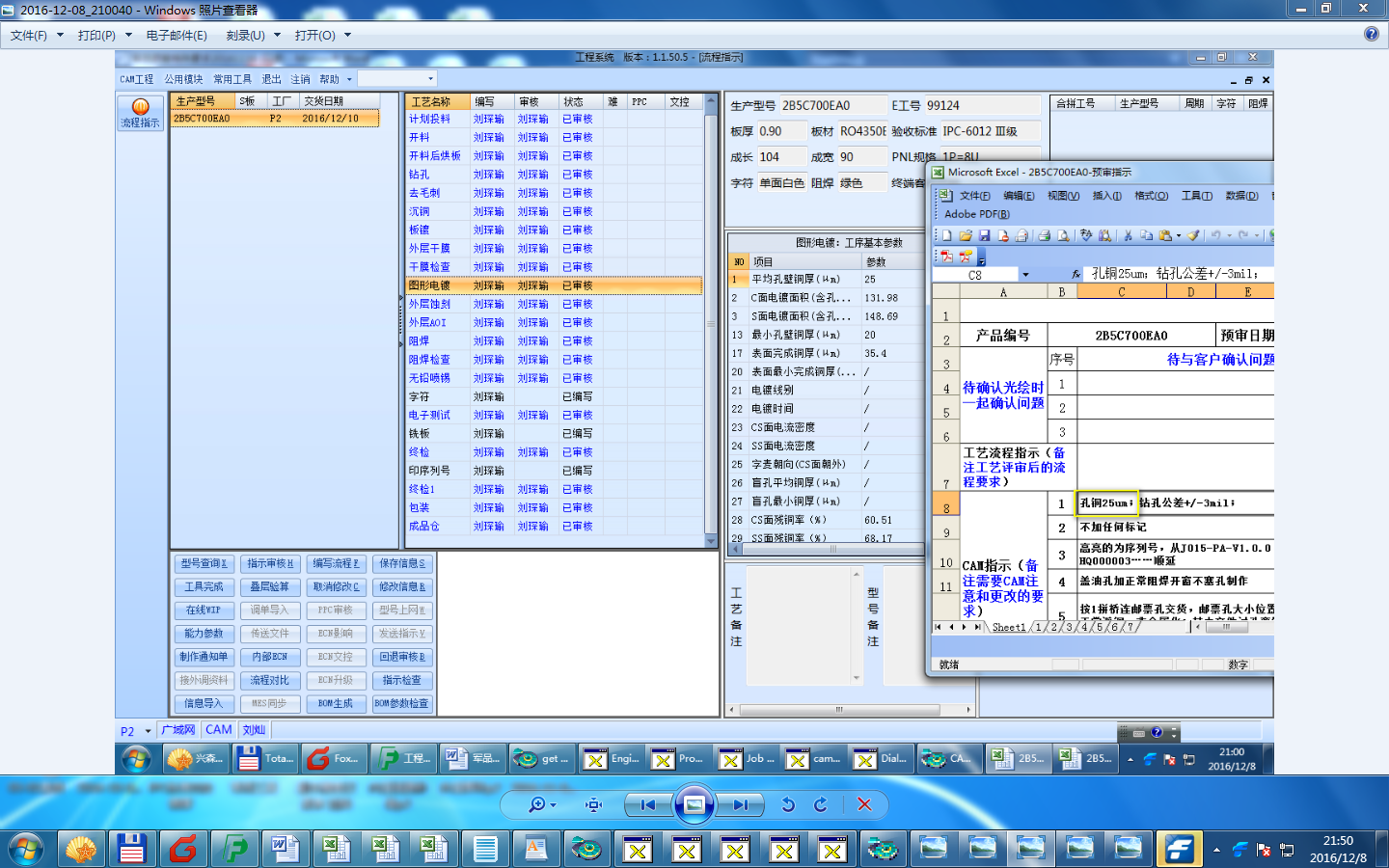Go to the next photo
The height and width of the screenshot is (868, 1389).
coord(740,804)
